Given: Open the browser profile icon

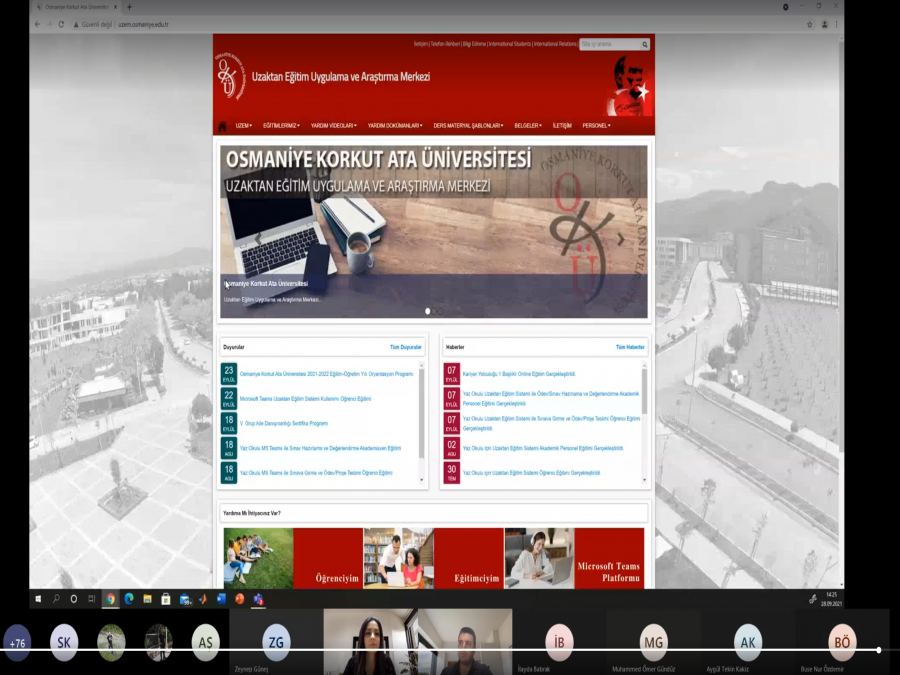Looking at the screenshot, I should click(x=824, y=24).
